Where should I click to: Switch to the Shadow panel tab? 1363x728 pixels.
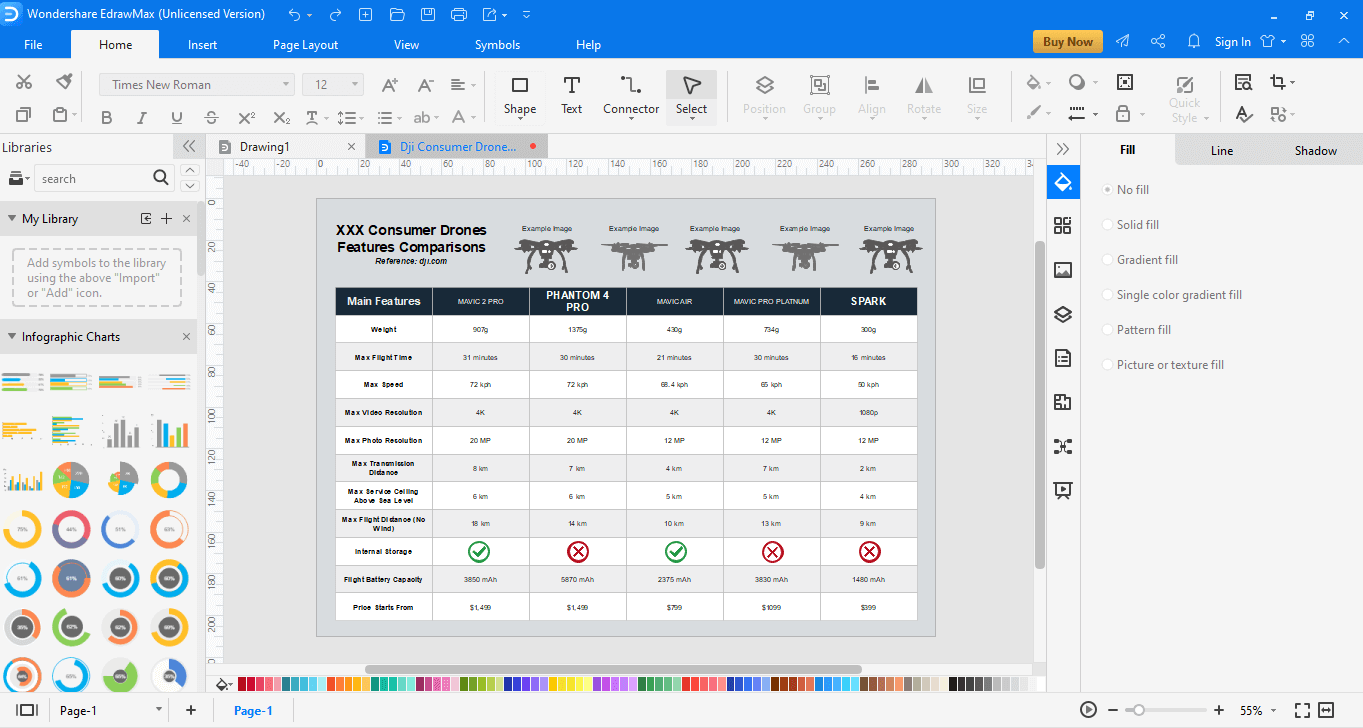pyautogui.click(x=1315, y=151)
